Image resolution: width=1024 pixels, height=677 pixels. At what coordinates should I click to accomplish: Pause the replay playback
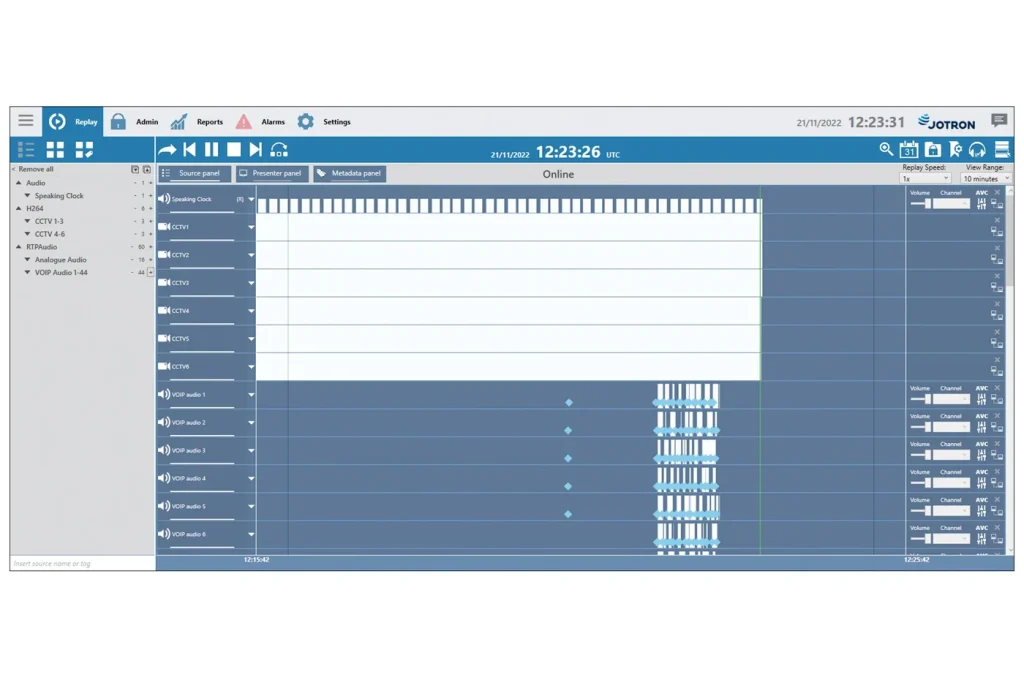[x=212, y=150]
